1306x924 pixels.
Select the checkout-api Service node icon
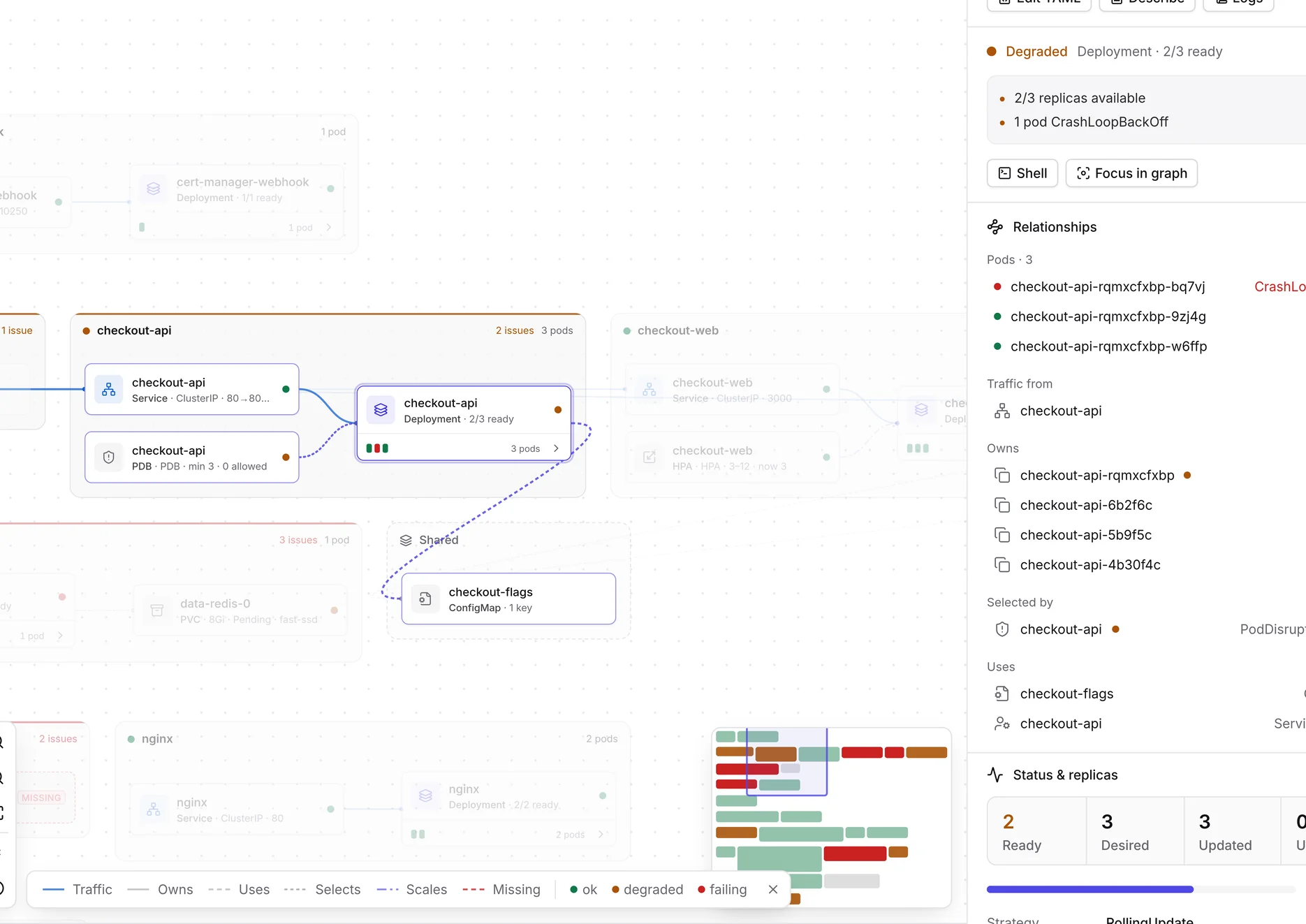(109, 390)
